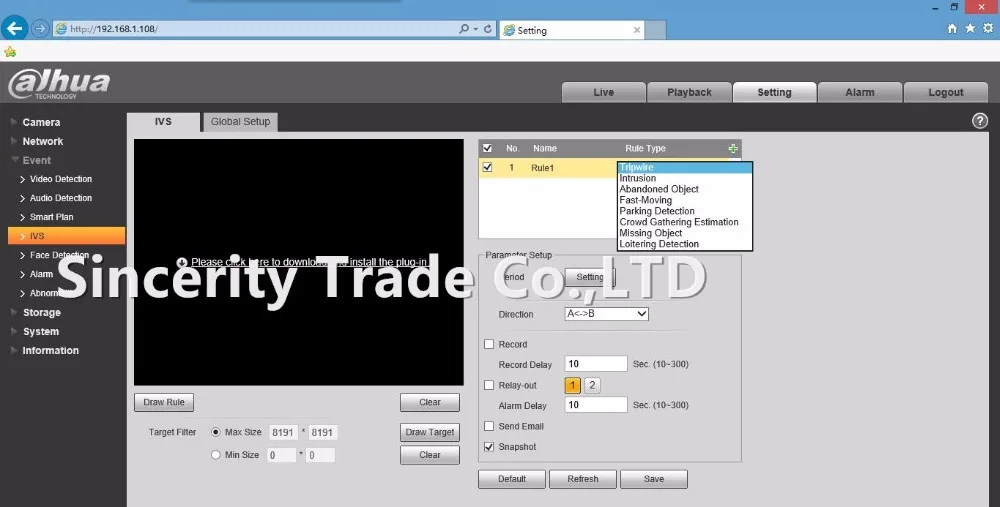This screenshot has width=1000, height=507.
Task: Choose Abandoned Object rule type
Action: 684,189
